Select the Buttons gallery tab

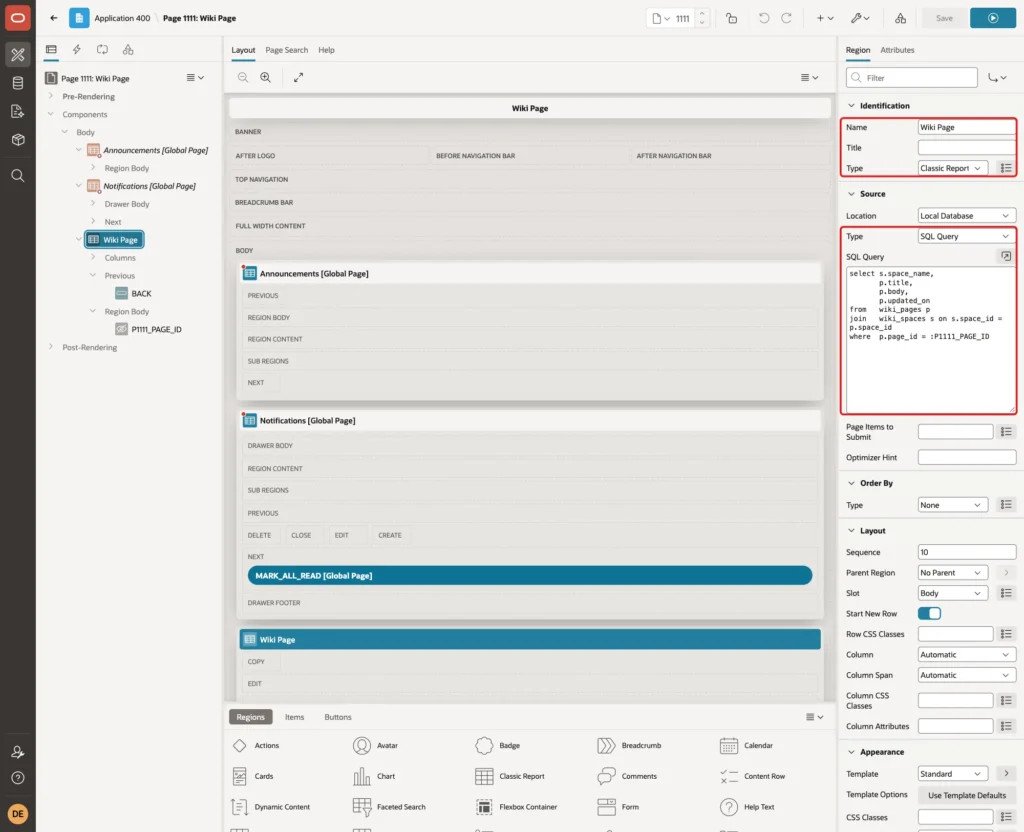338,717
